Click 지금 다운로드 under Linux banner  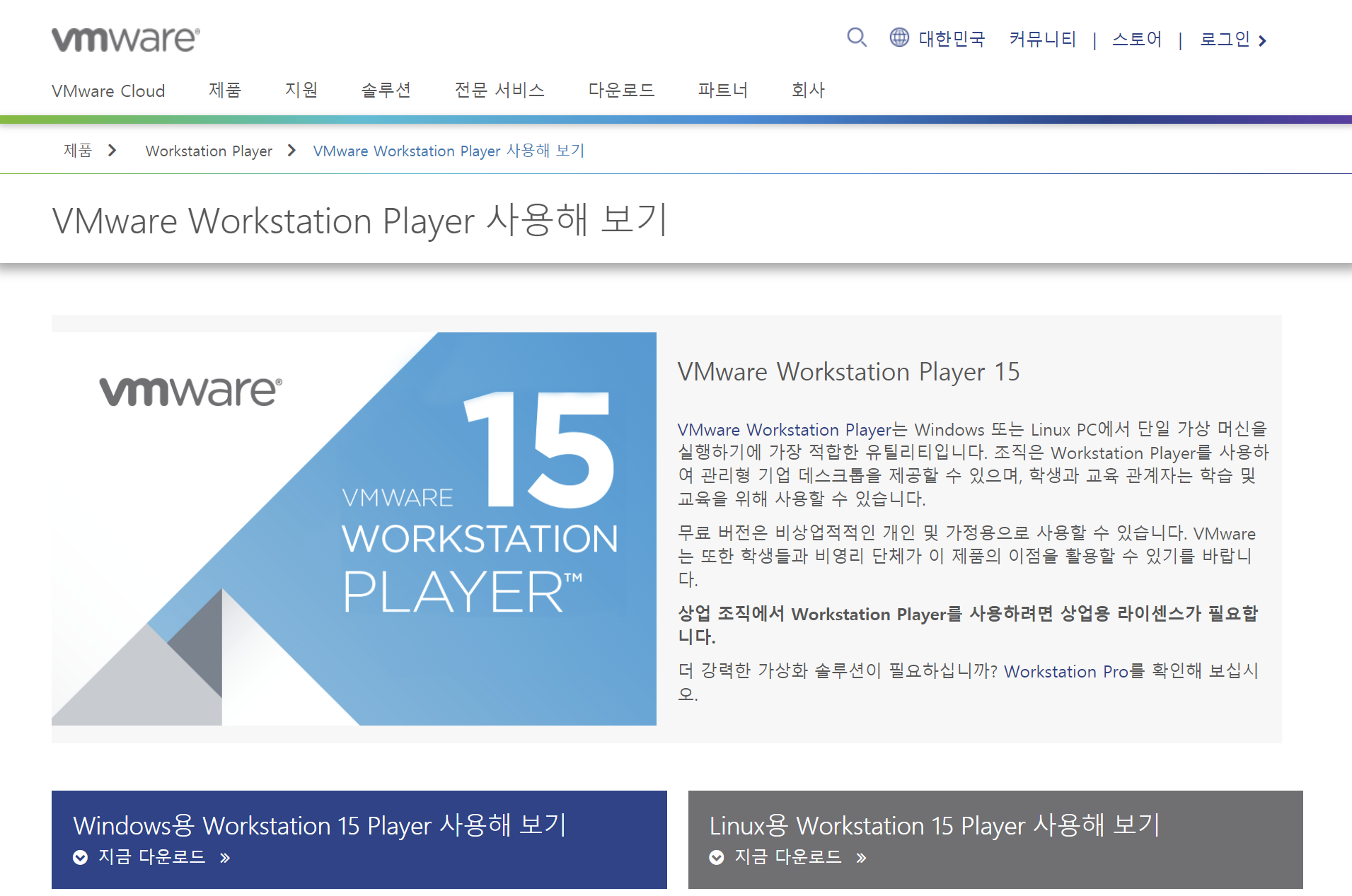[788, 857]
